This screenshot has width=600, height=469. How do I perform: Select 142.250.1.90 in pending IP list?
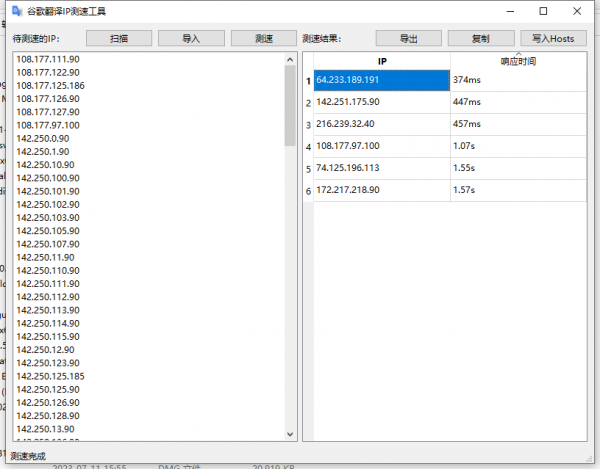pos(43,151)
